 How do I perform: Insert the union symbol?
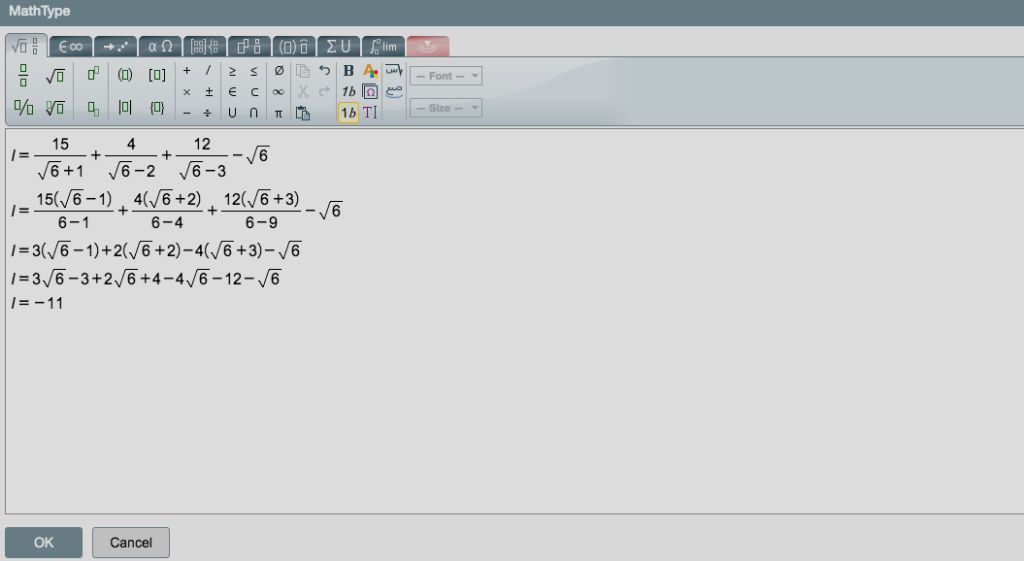(x=232, y=113)
